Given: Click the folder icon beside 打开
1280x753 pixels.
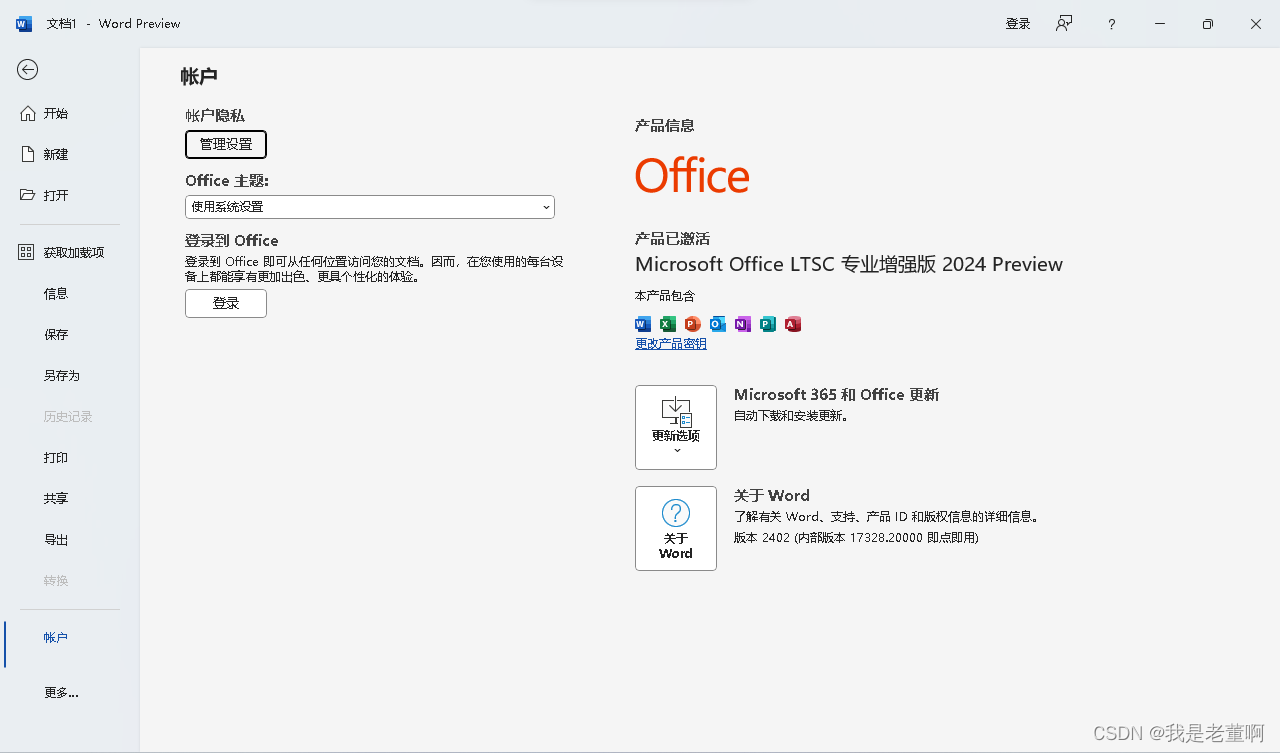Looking at the screenshot, I should click(x=28, y=195).
